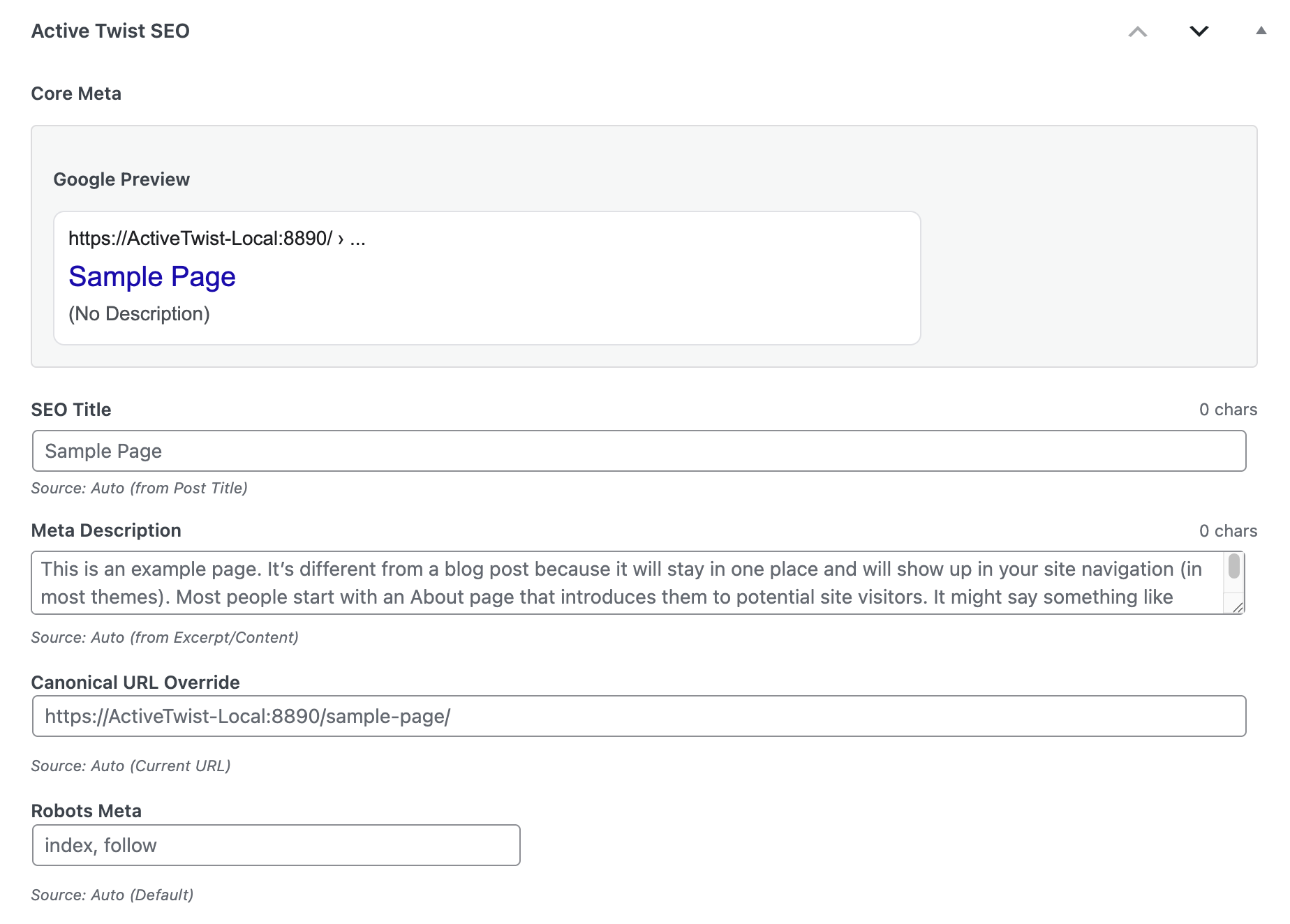Click the SEO Title label
The width and height of the screenshot is (1290, 924).
tap(71, 410)
